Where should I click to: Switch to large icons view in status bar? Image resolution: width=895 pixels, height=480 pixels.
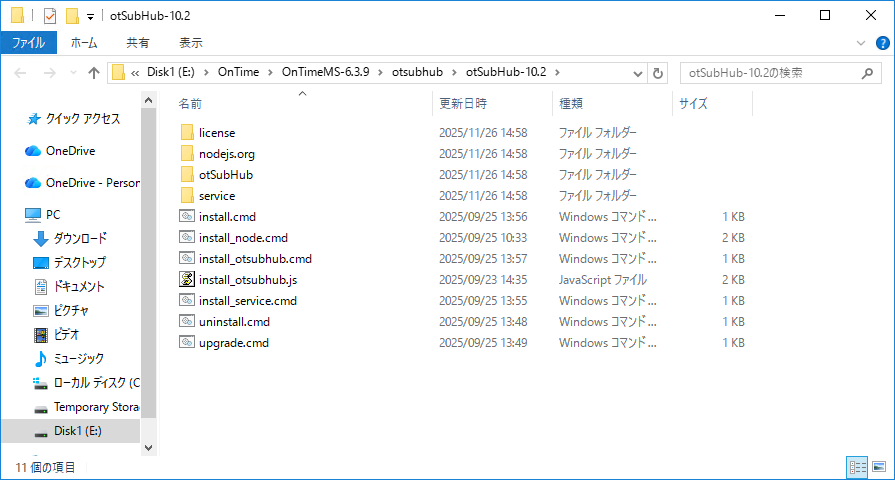pyautogui.click(x=880, y=466)
